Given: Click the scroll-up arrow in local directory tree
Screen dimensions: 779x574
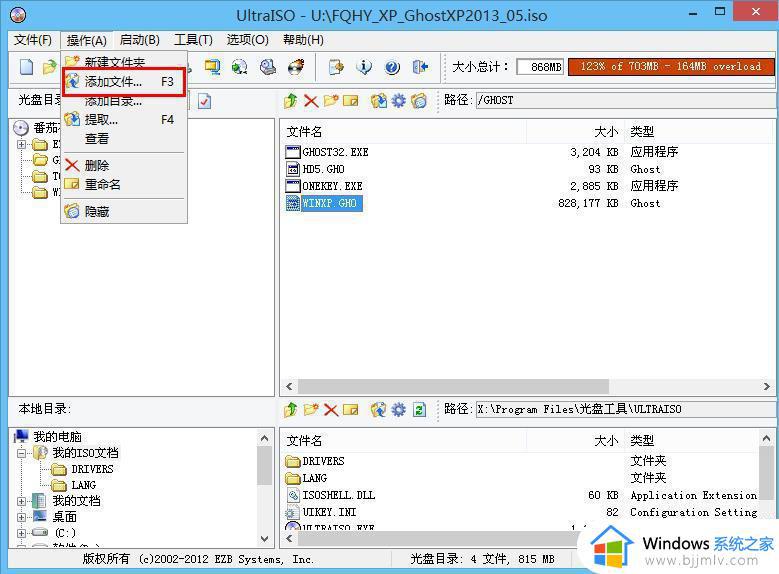Looking at the screenshot, I should click(x=264, y=438).
